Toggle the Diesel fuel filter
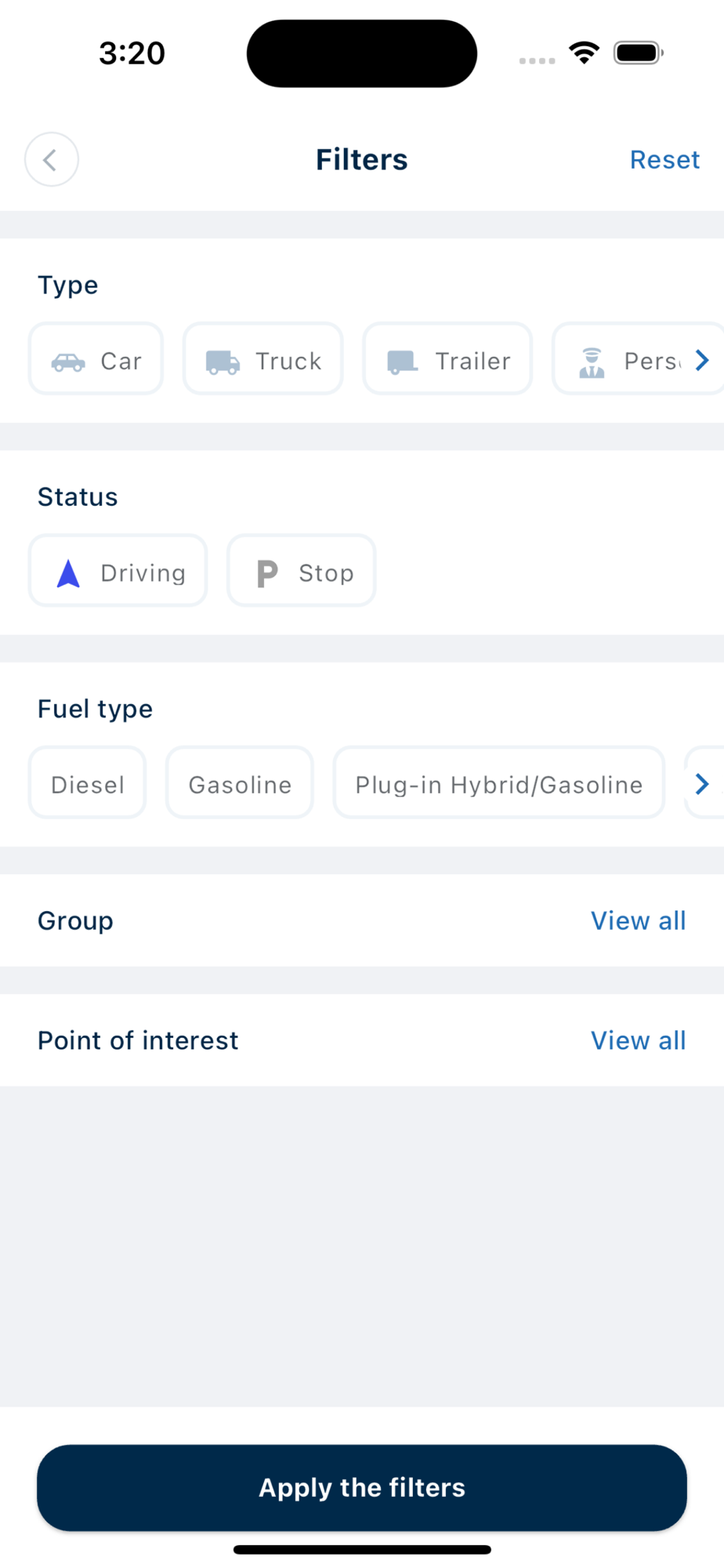Screen dimensions: 724x1568 88,785
